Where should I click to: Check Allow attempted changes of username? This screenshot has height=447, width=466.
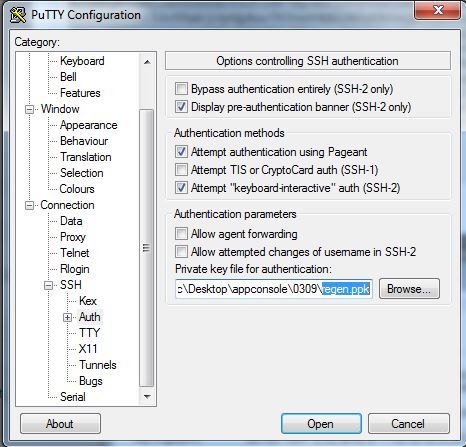coord(181,252)
